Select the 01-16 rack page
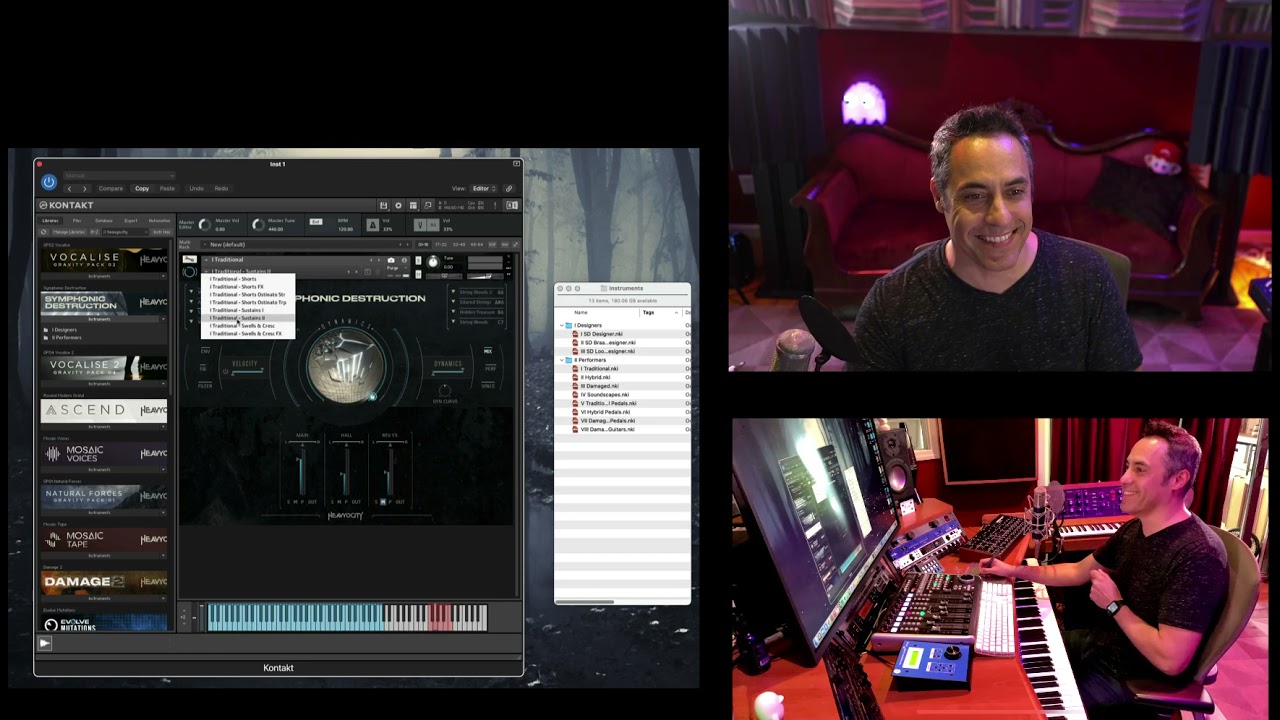The width and height of the screenshot is (1280, 720). (x=423, y=244)
